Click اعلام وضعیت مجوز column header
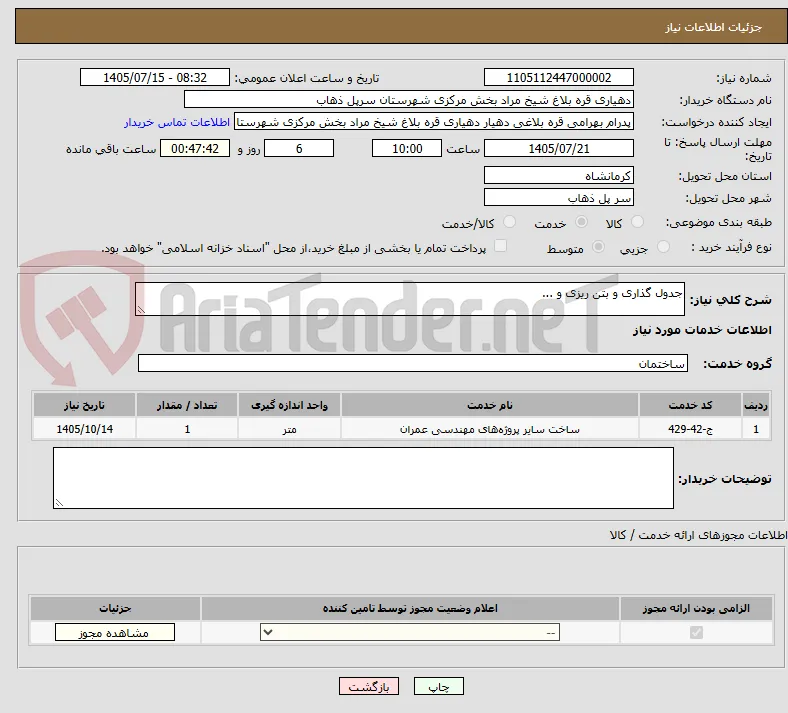The width and height of the screenshot is (788, 713). pyautogui.click(x=410, y=608)
